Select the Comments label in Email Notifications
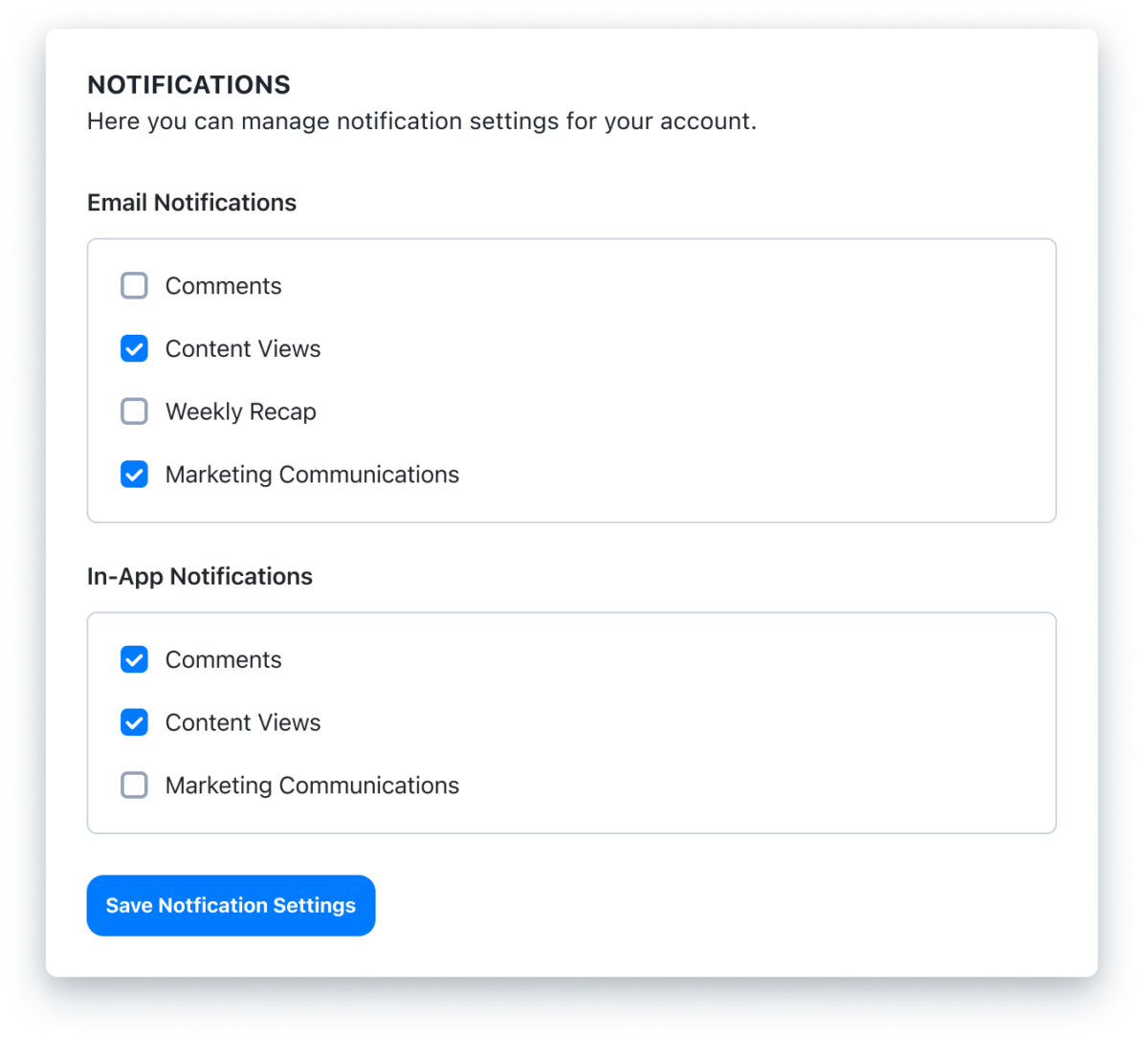1148x1039 pixels. [x=223, y=285]
